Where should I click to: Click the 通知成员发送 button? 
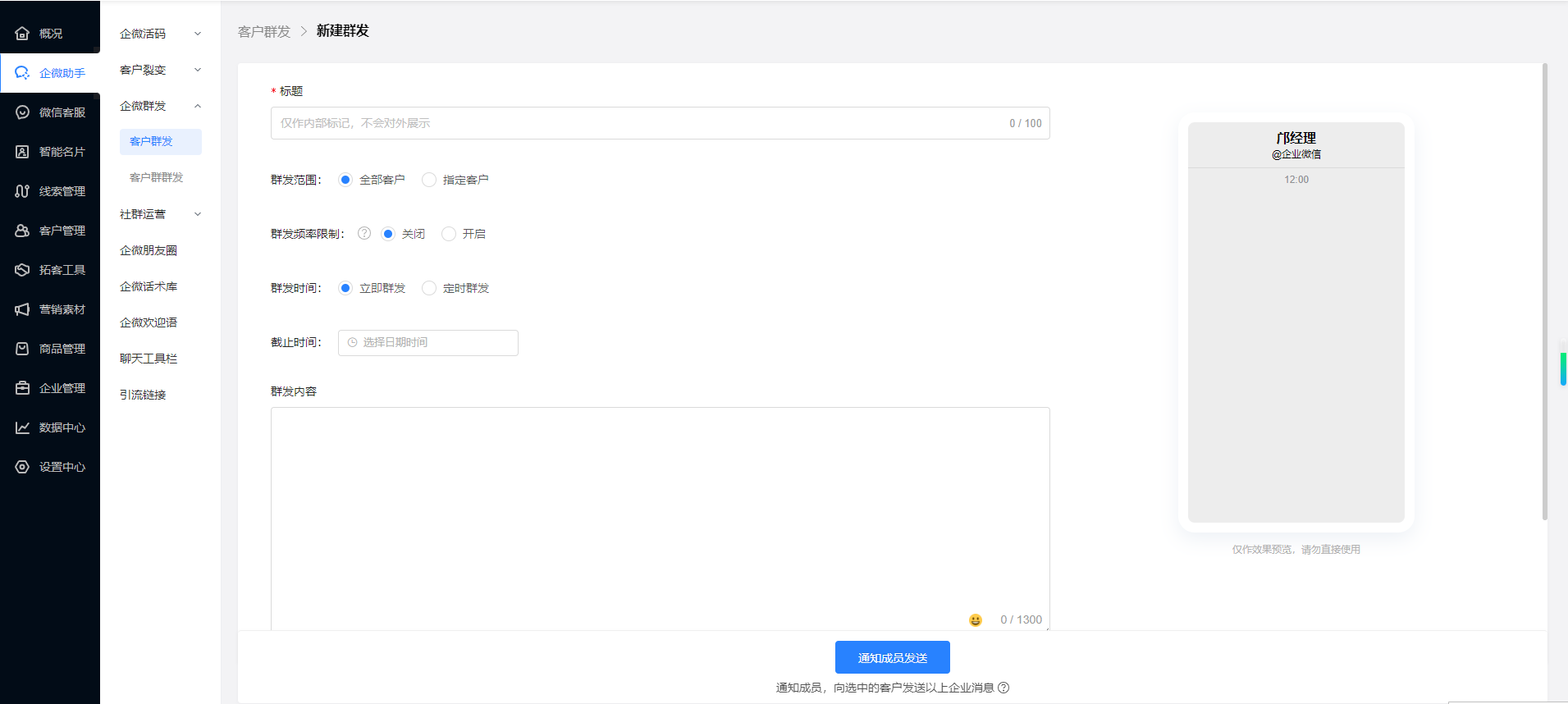tap(892, 657)
